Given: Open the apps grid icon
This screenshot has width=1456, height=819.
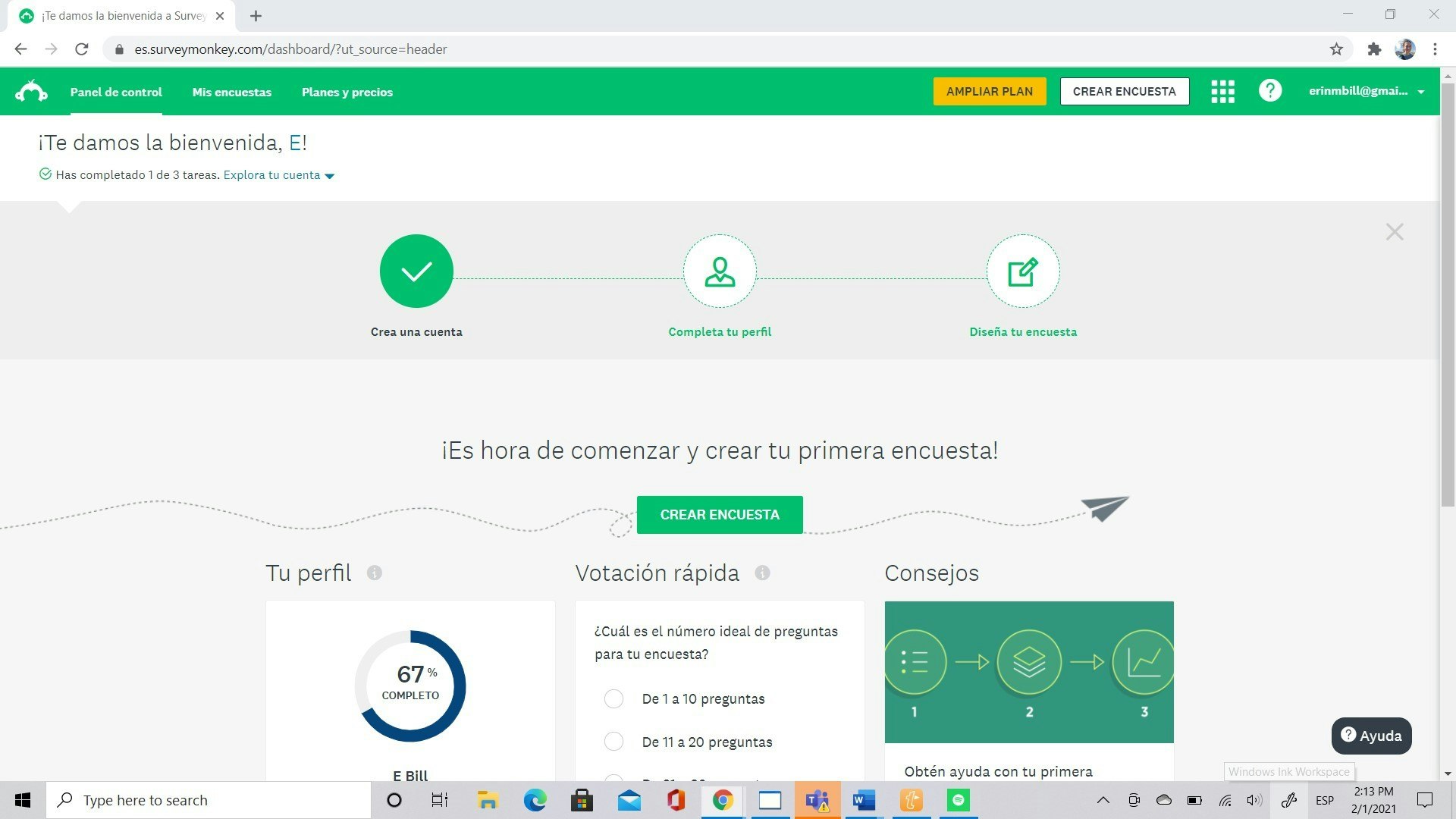Looking at the screenshot, I should click(x=1222, y=92).
